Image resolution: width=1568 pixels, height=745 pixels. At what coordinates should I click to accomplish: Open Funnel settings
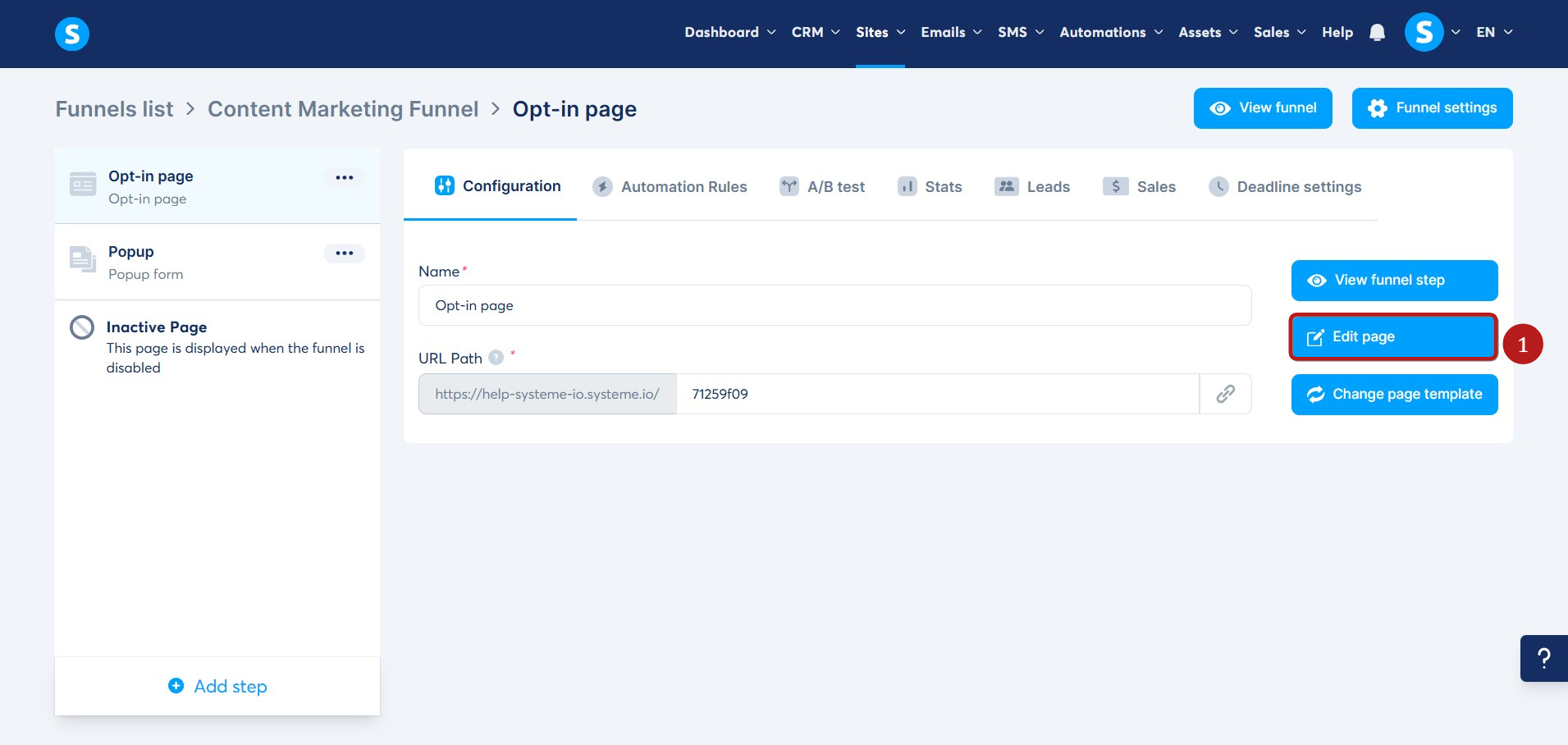[1432, 108]
